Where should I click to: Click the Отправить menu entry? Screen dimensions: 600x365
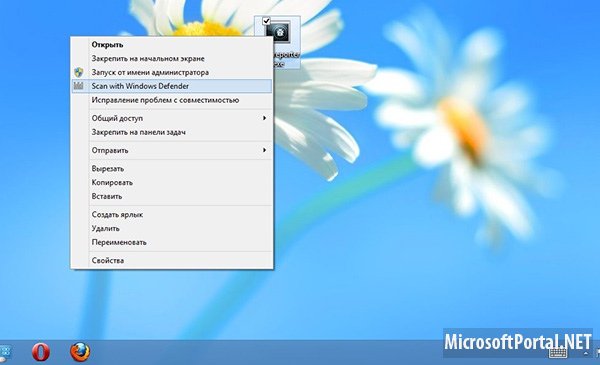pyautogui.click(x=172, y=150)
